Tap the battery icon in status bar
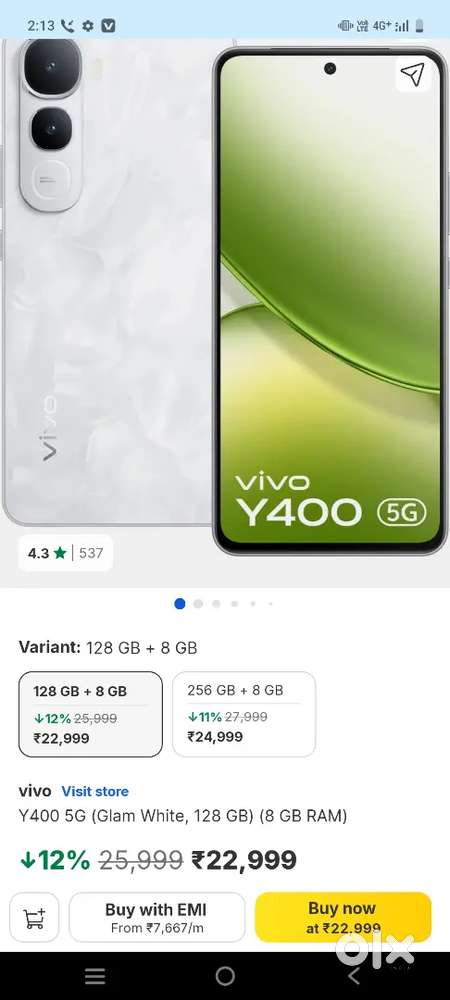Screen dimensions: 450x1000 click(419, 26)
